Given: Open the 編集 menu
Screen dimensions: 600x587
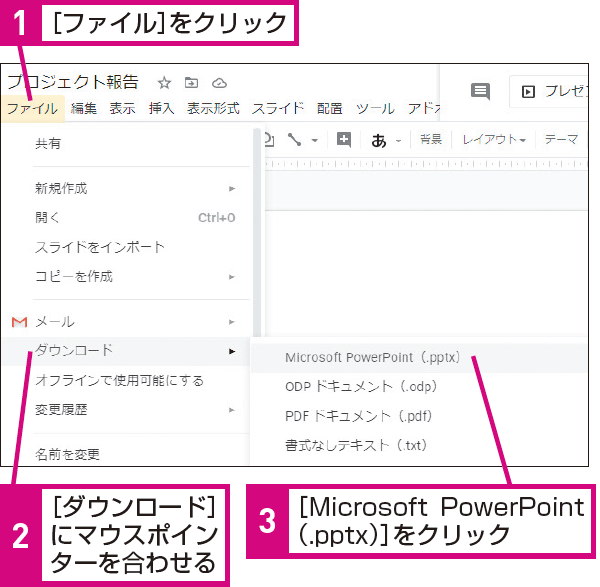Looking at the screenshot, I should 84,108.
